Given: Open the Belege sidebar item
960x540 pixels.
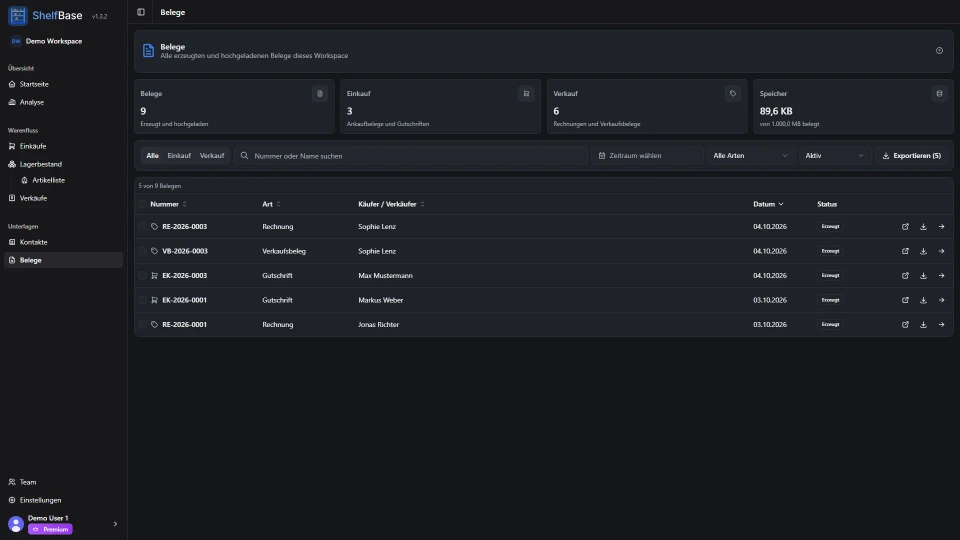Looking at the screenshot, I should (63, 260).
